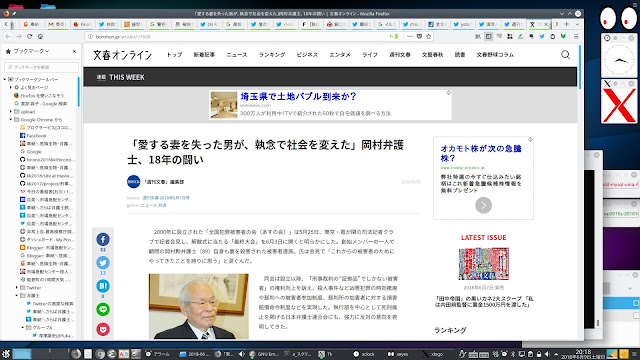Image resolution: width=640 pixels, height=360 pixels.
Task: Switch to the xclock taskbar window
Action: click(364, 354)
